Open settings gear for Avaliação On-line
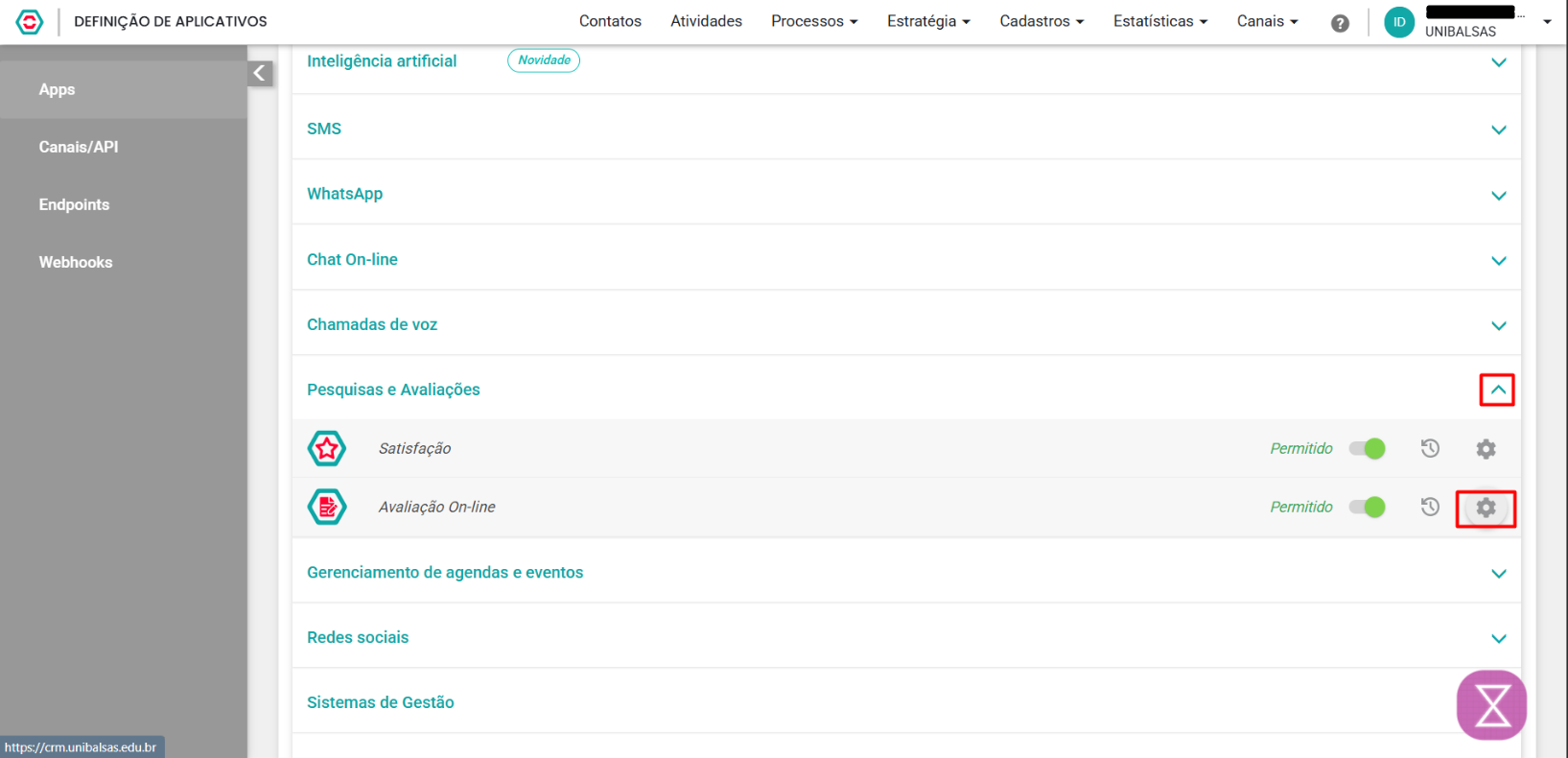The image size is (1568, 758). [x=1486, y=508]
